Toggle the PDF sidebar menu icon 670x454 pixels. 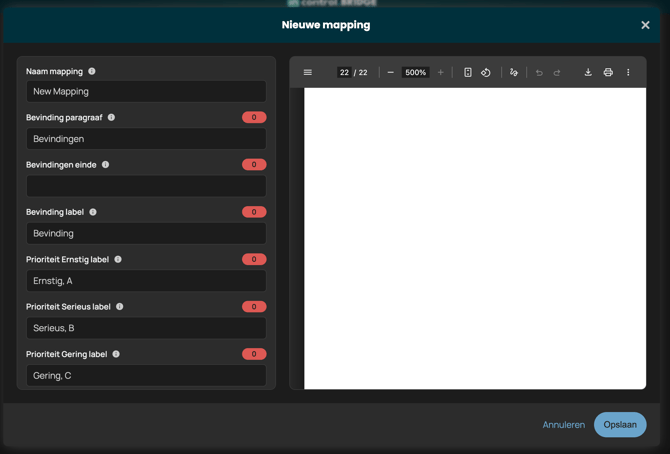(308, 73)
